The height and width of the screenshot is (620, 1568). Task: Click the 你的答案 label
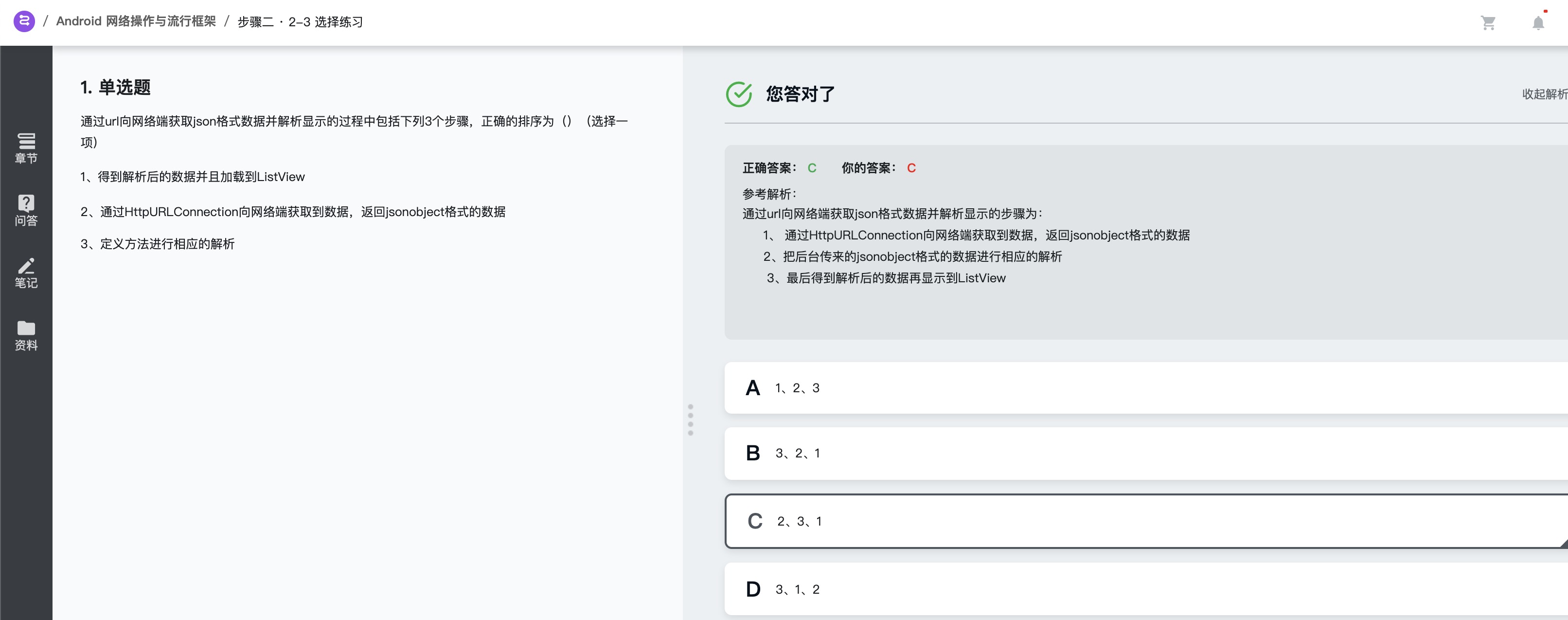click(869, 168)
